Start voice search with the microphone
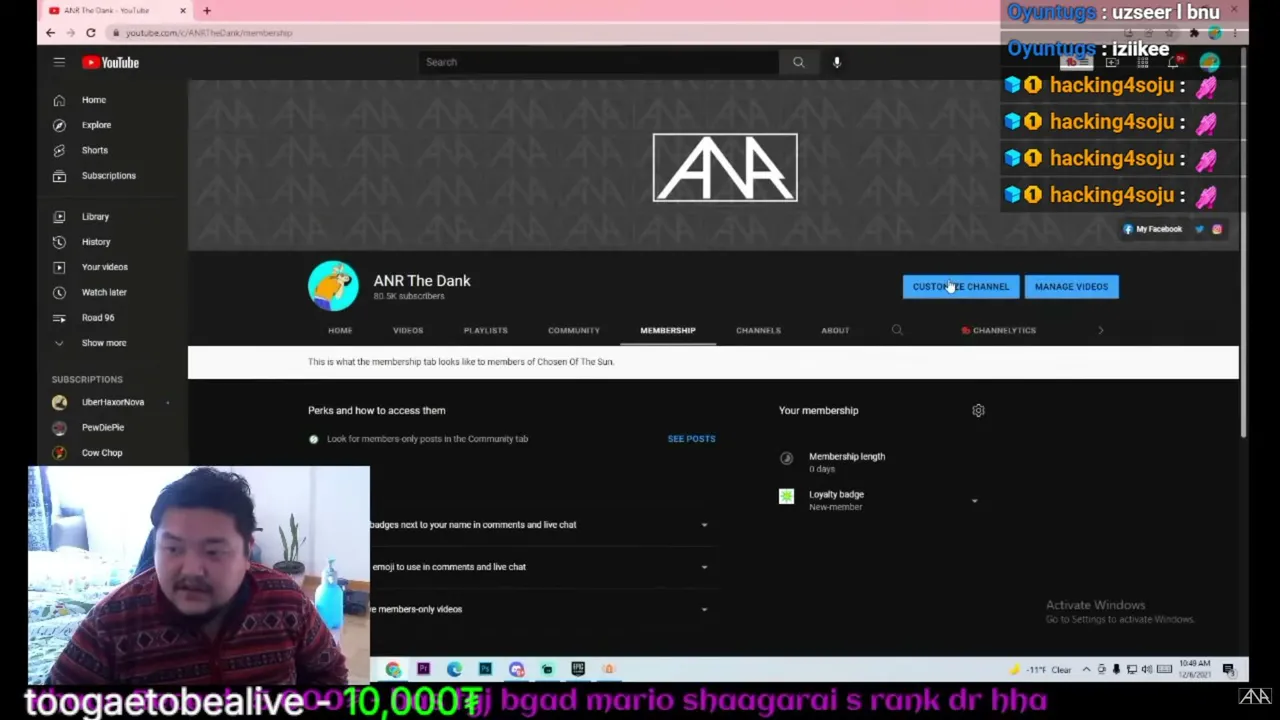1280x720 pixels. coord(837,62)
